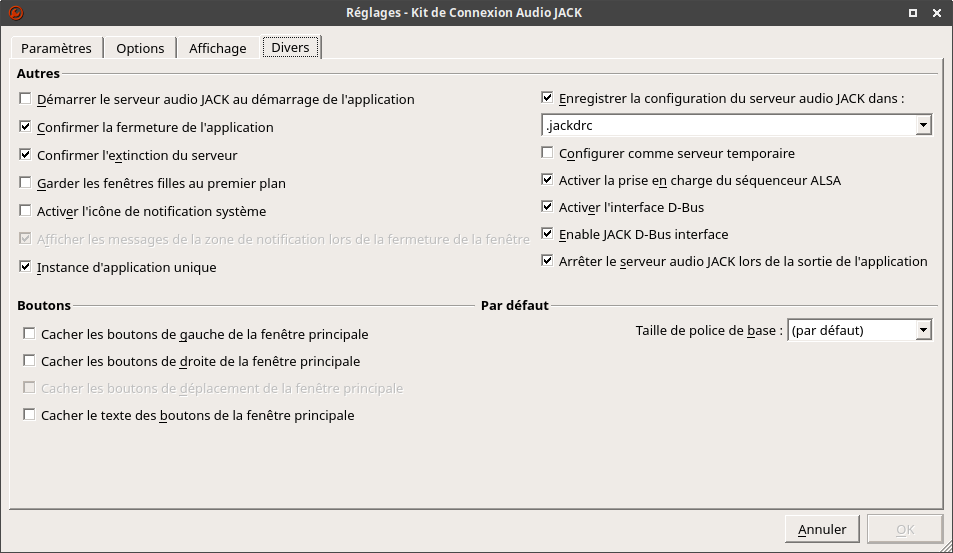The width and height of the screenshot is (953, 553).
Task: Enable the system notification icon checkbox
Action: point(26,211)
